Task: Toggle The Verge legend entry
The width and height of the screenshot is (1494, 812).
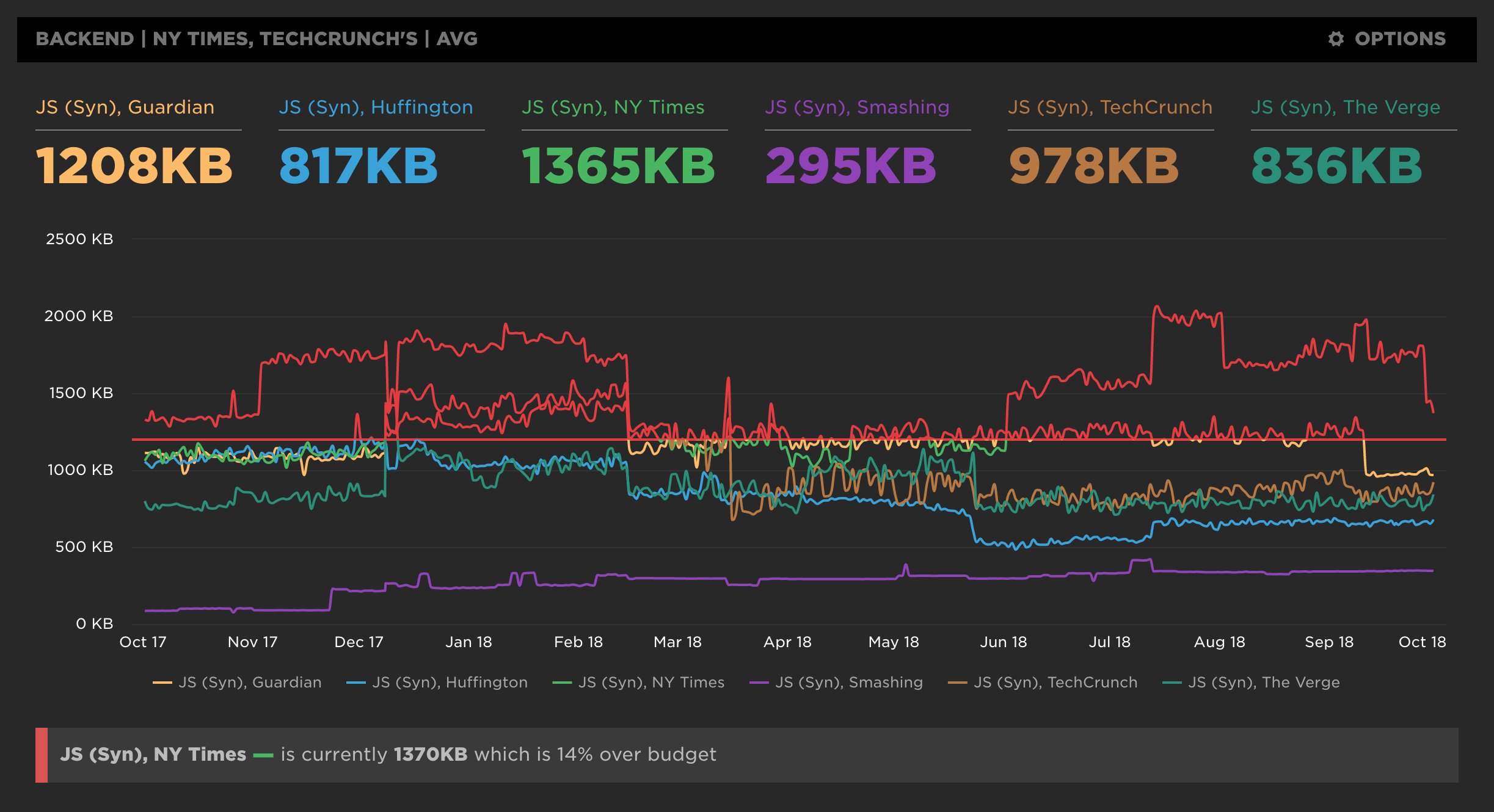Action: click(1264, 682)
